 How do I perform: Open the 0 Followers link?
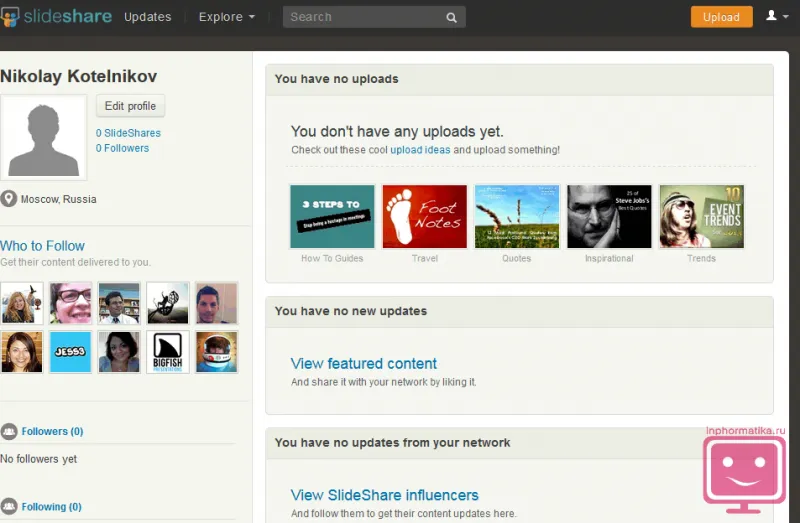coord(122,148)
